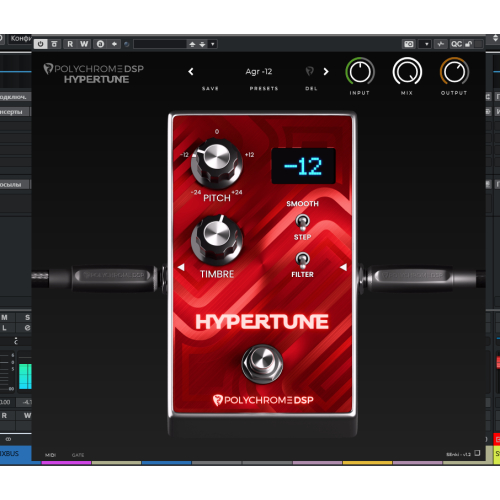Viewport: 500px width, 500px height.
Task: Click the OUTPUT gain knob
Action: (x=454, y=72)
